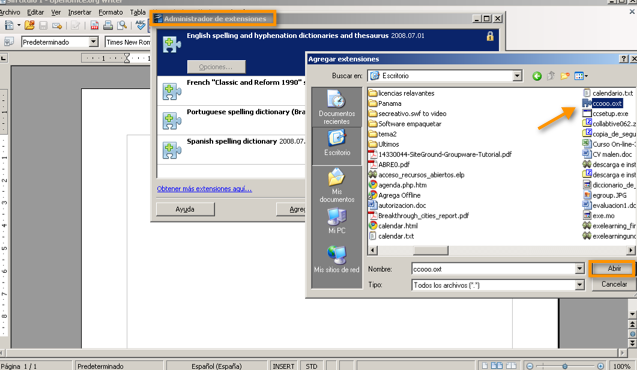This screenshot has width=637, height=370.
Task: Click the Open file folder icon
Action: (x=30, y=26)
